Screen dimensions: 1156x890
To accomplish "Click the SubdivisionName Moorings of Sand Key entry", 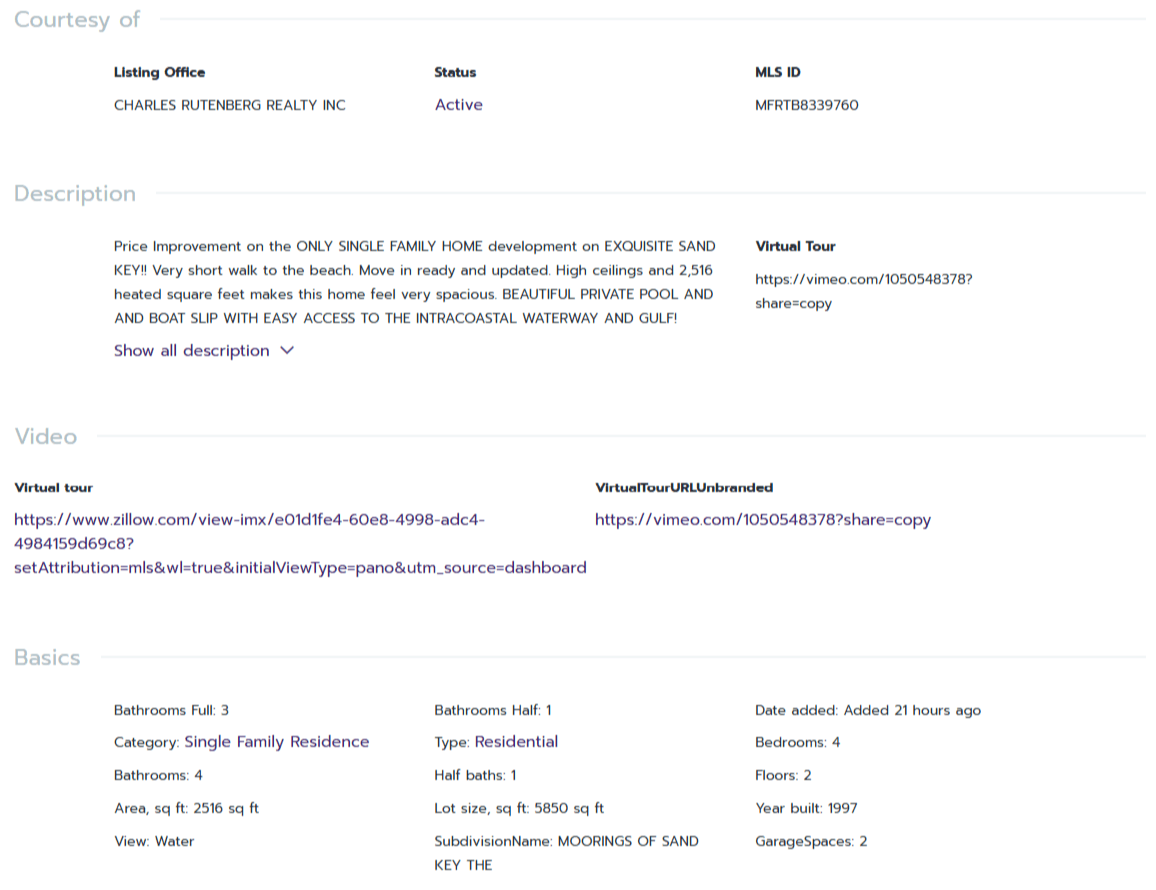I will [566, 853].
